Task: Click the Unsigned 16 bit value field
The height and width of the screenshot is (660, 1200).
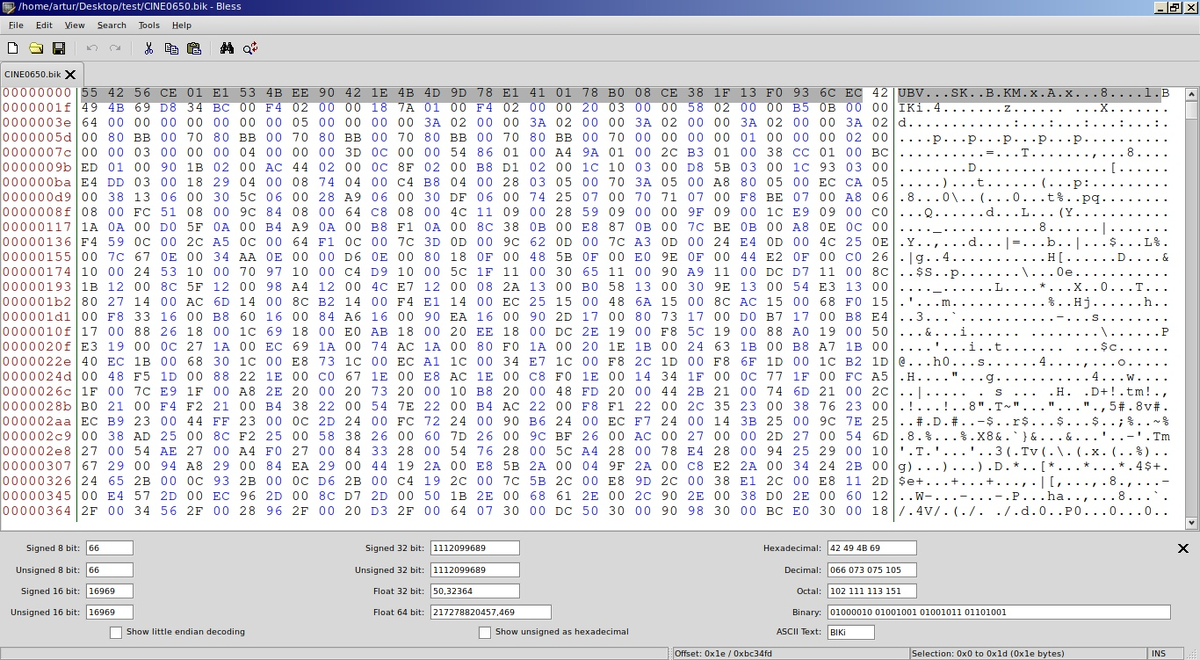Action: pos(109,612)
